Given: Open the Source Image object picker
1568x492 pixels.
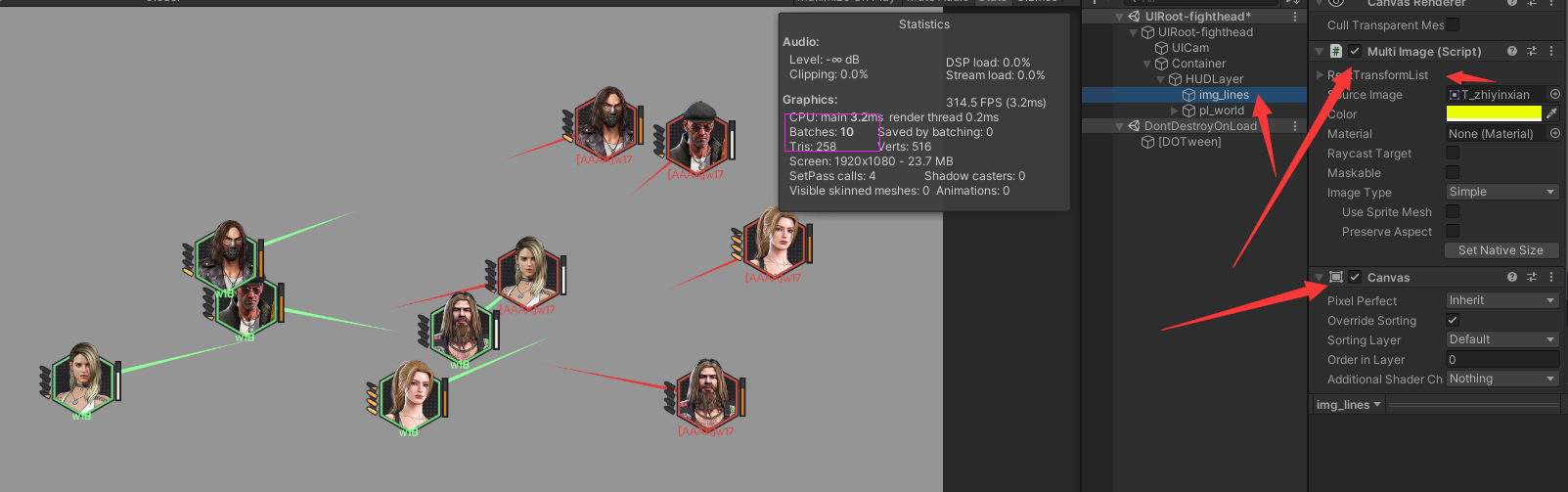Looking at the screenshot, I should [1554, 94].
